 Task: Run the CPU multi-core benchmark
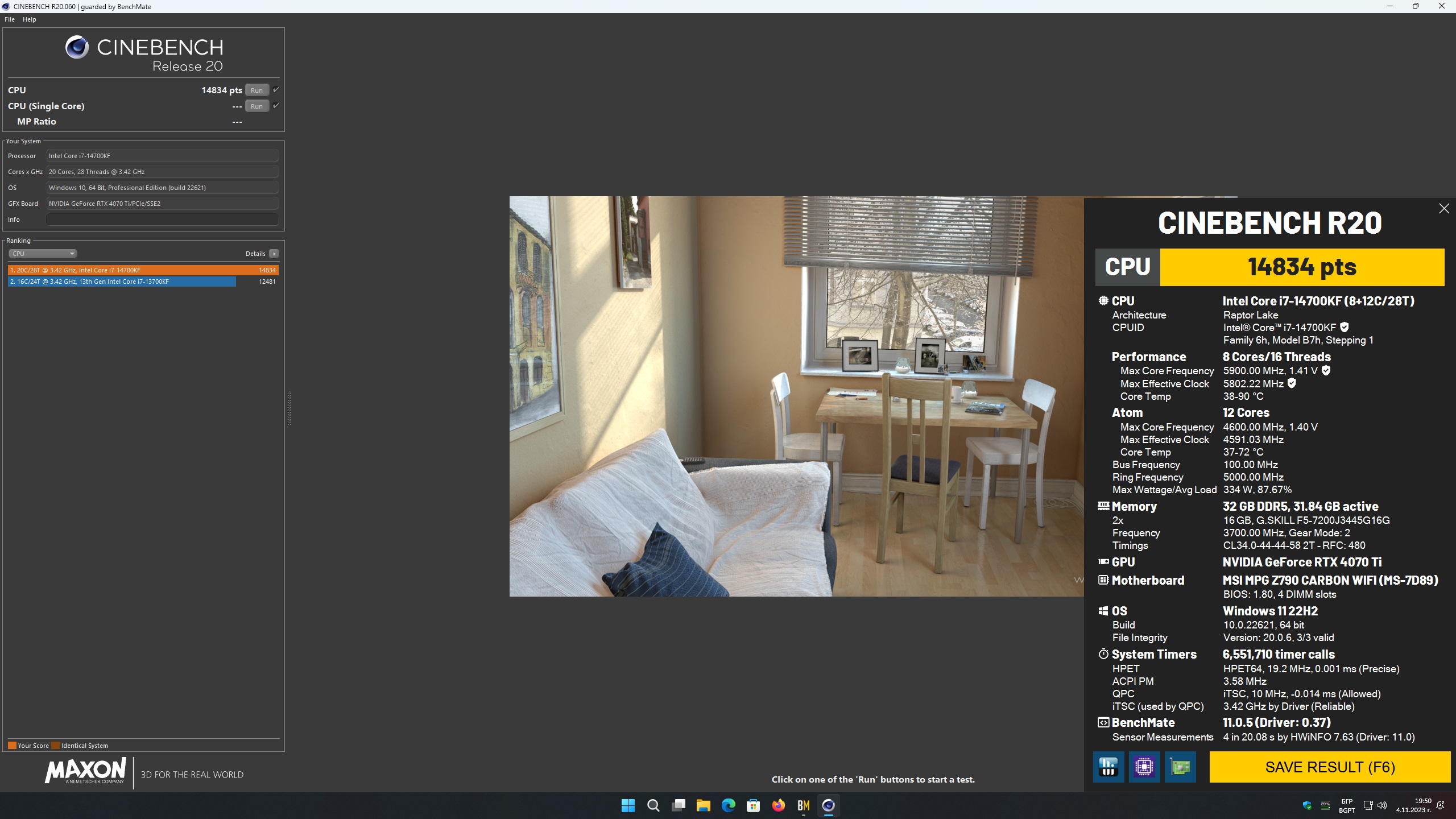257,90
